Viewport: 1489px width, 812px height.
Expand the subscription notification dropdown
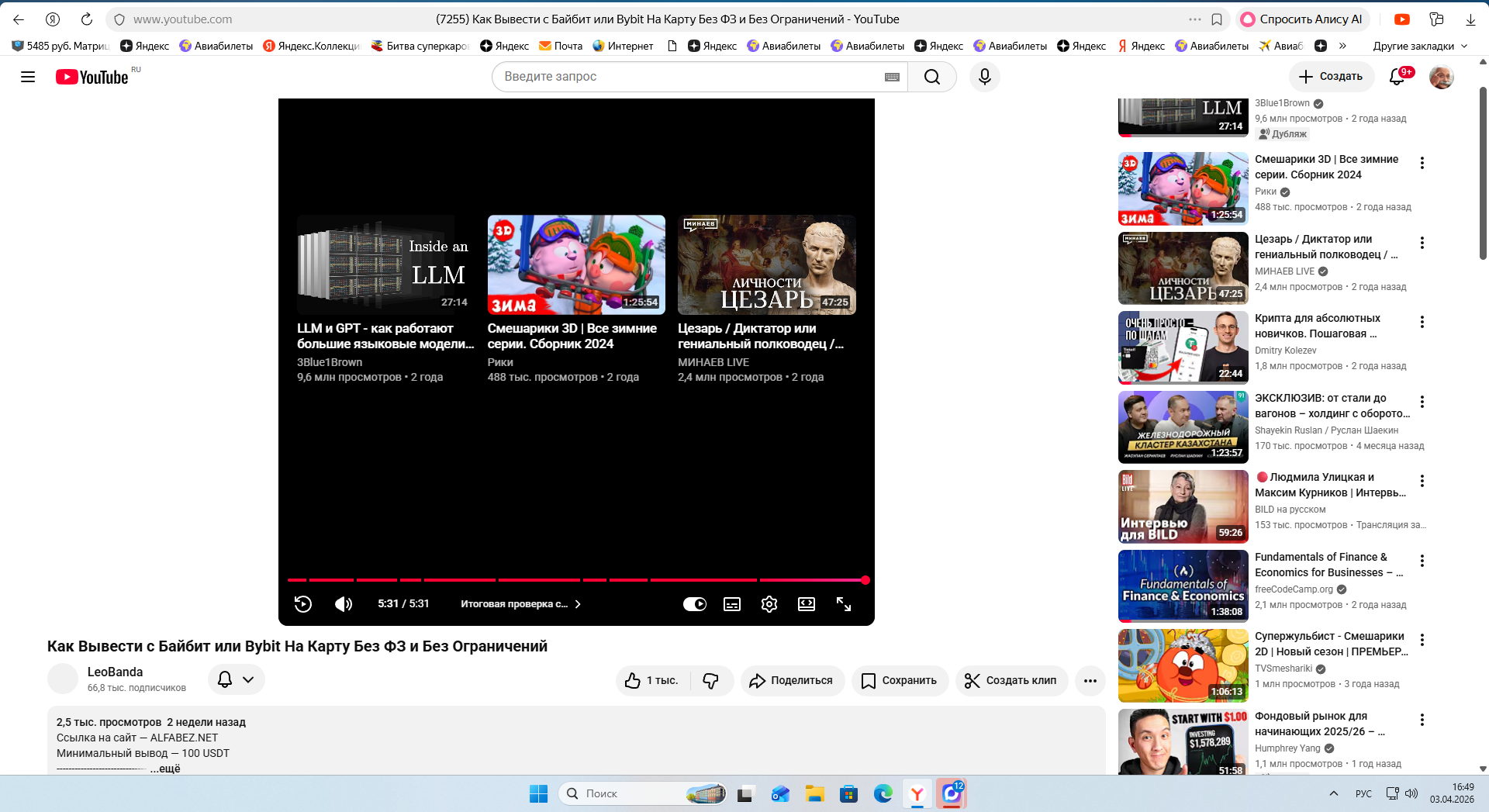[x=237, y=679]
